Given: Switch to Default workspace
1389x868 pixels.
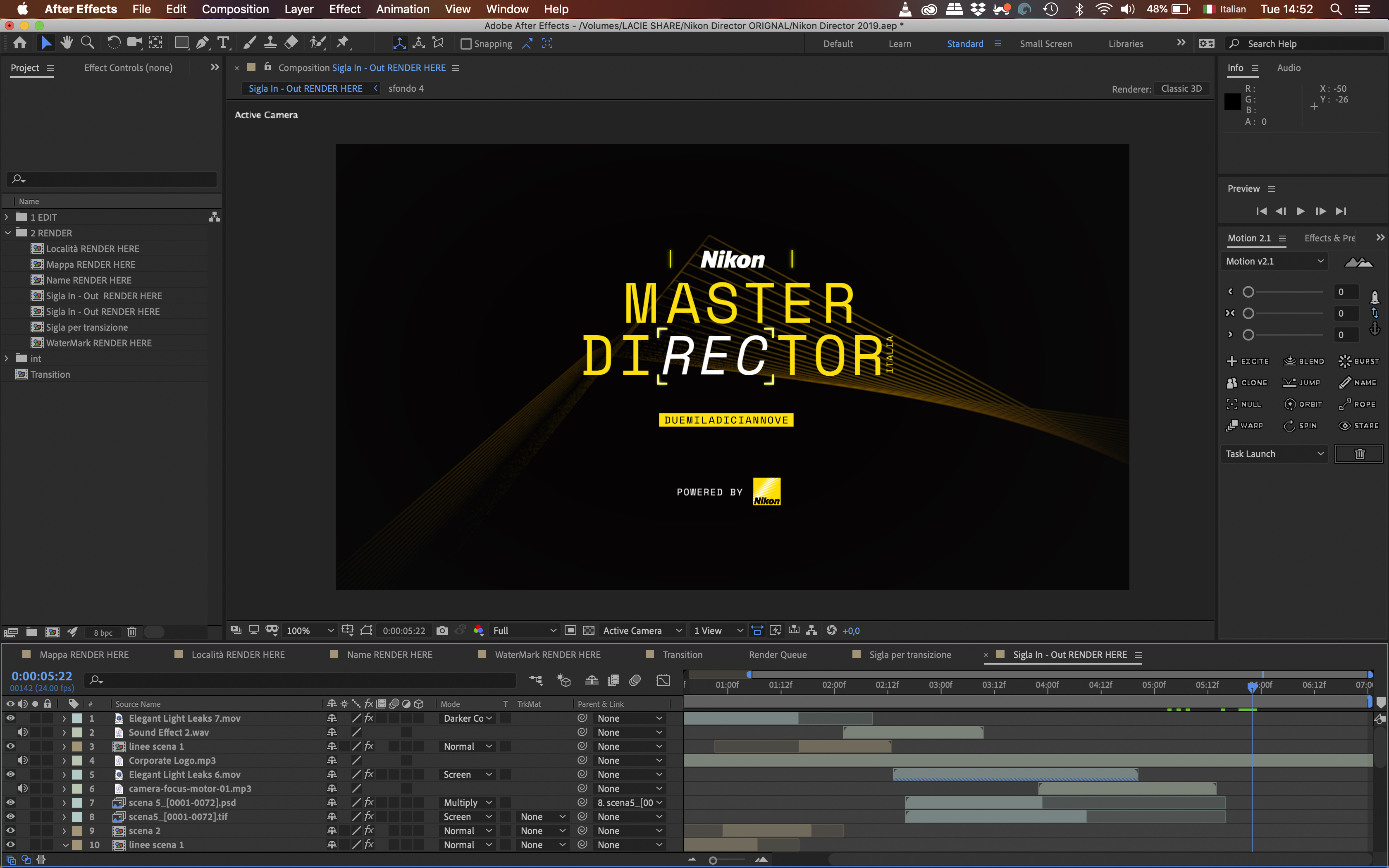Looking at the screenshot, I should (x=838, y=44).
